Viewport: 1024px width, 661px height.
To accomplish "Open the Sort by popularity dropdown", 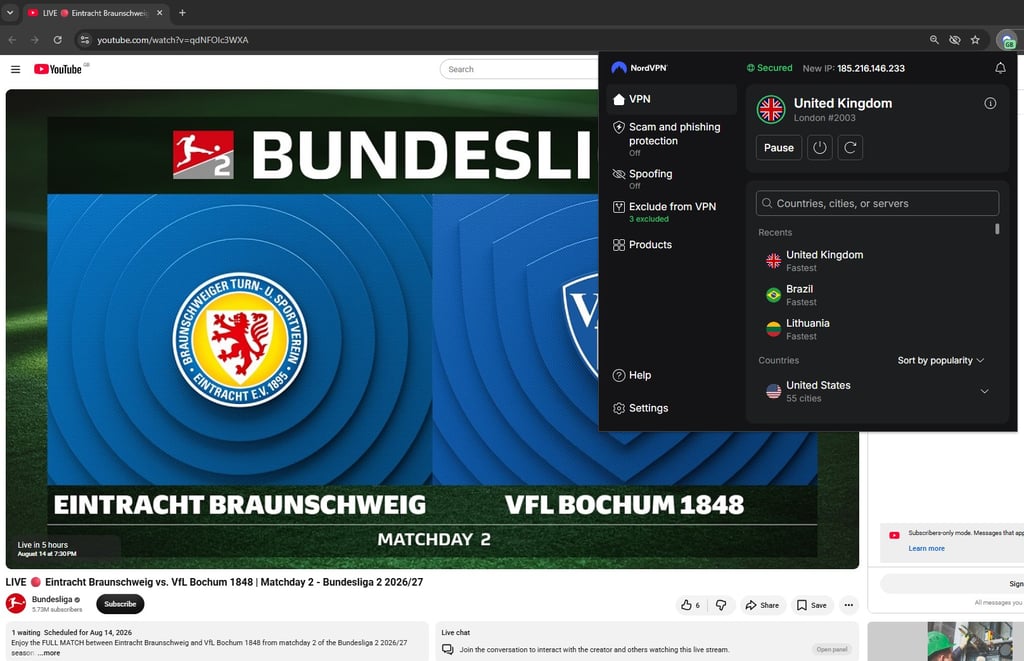I will (x=940, y=361).
